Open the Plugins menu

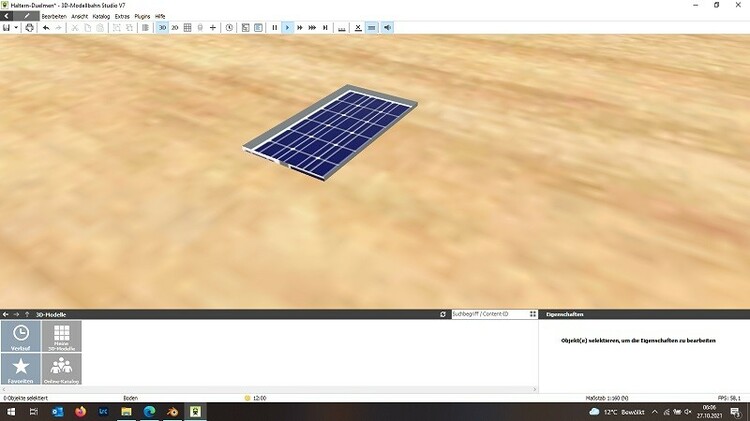(x=142, y=16)
